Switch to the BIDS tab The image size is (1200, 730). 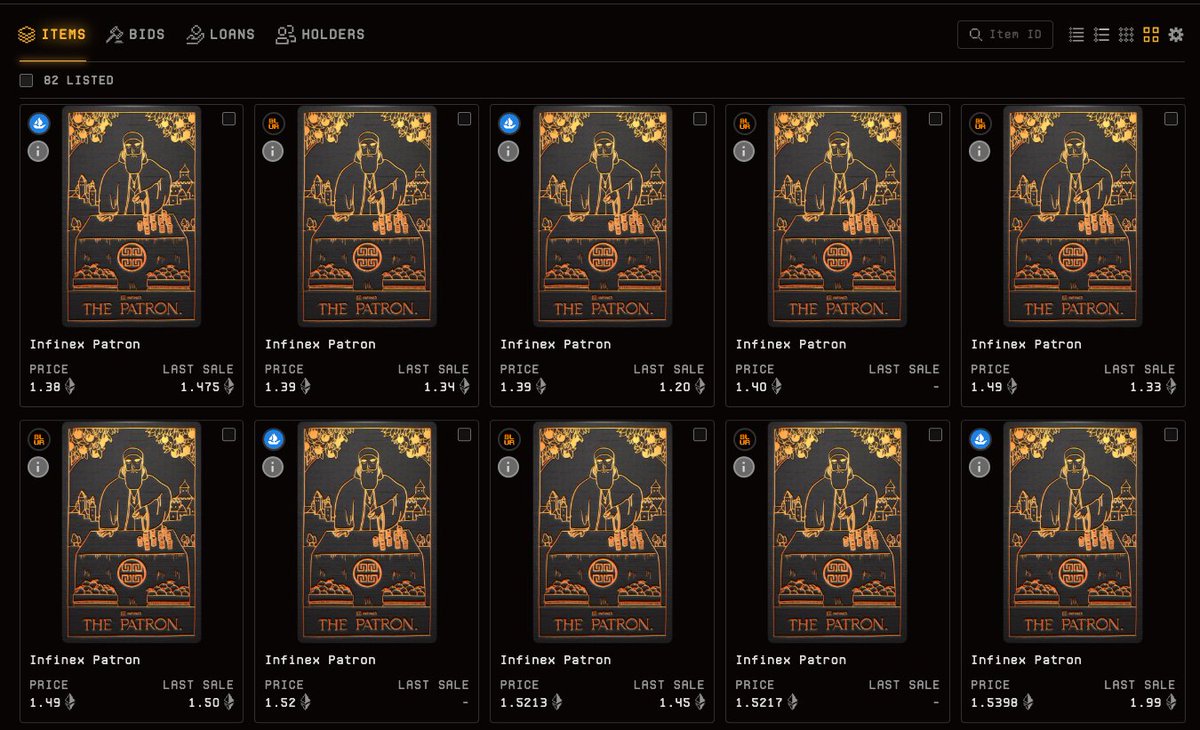136,35
